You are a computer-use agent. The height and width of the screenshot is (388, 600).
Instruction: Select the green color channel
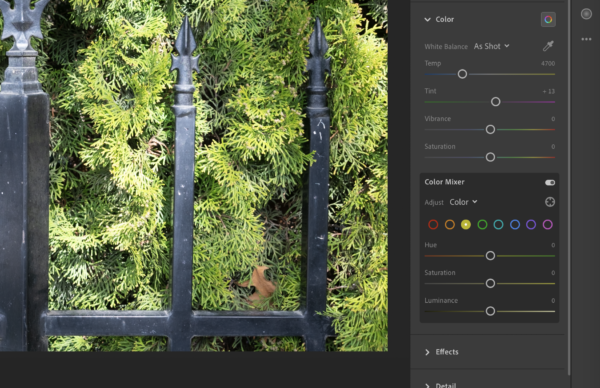(482, 225)
